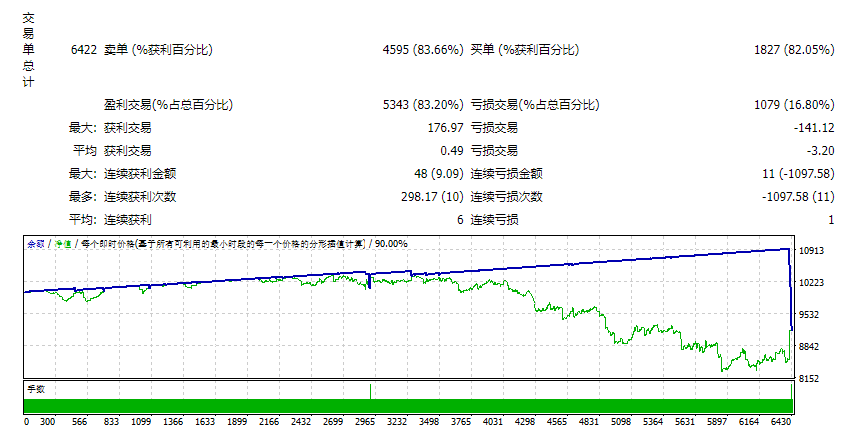Click the green 净值 equity legend label
853x432 pixels.
pyautogui.click(x=63, y=244)
